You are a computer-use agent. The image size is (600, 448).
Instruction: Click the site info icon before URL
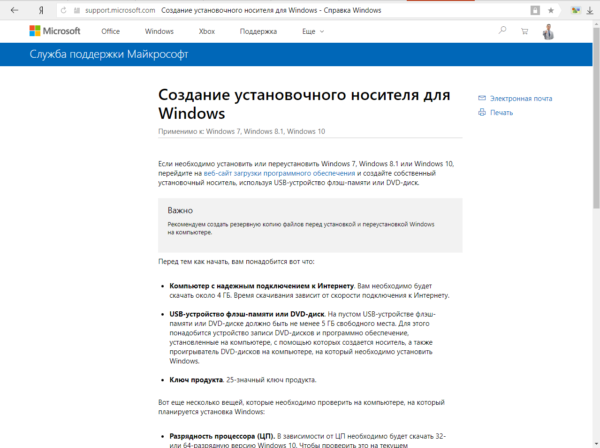pos(77,10)
